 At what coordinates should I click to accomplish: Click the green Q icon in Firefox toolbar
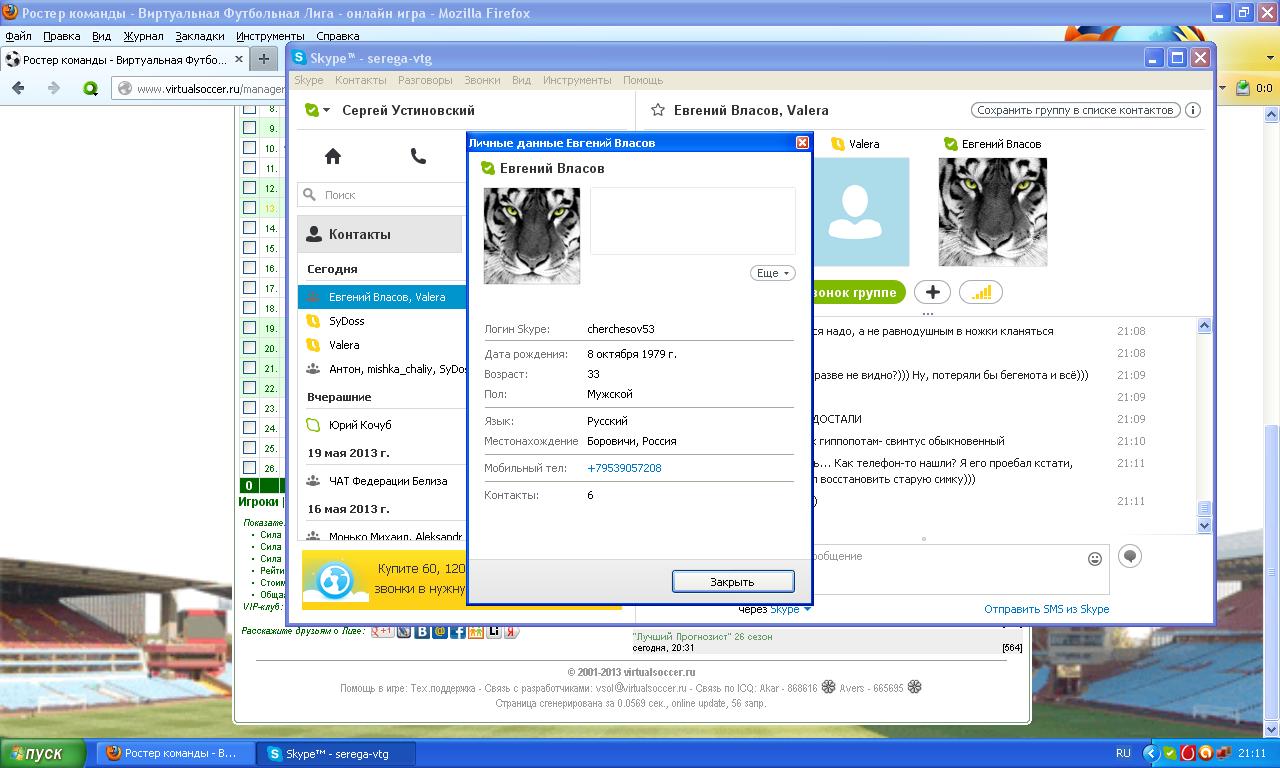(x=90, y=88)
